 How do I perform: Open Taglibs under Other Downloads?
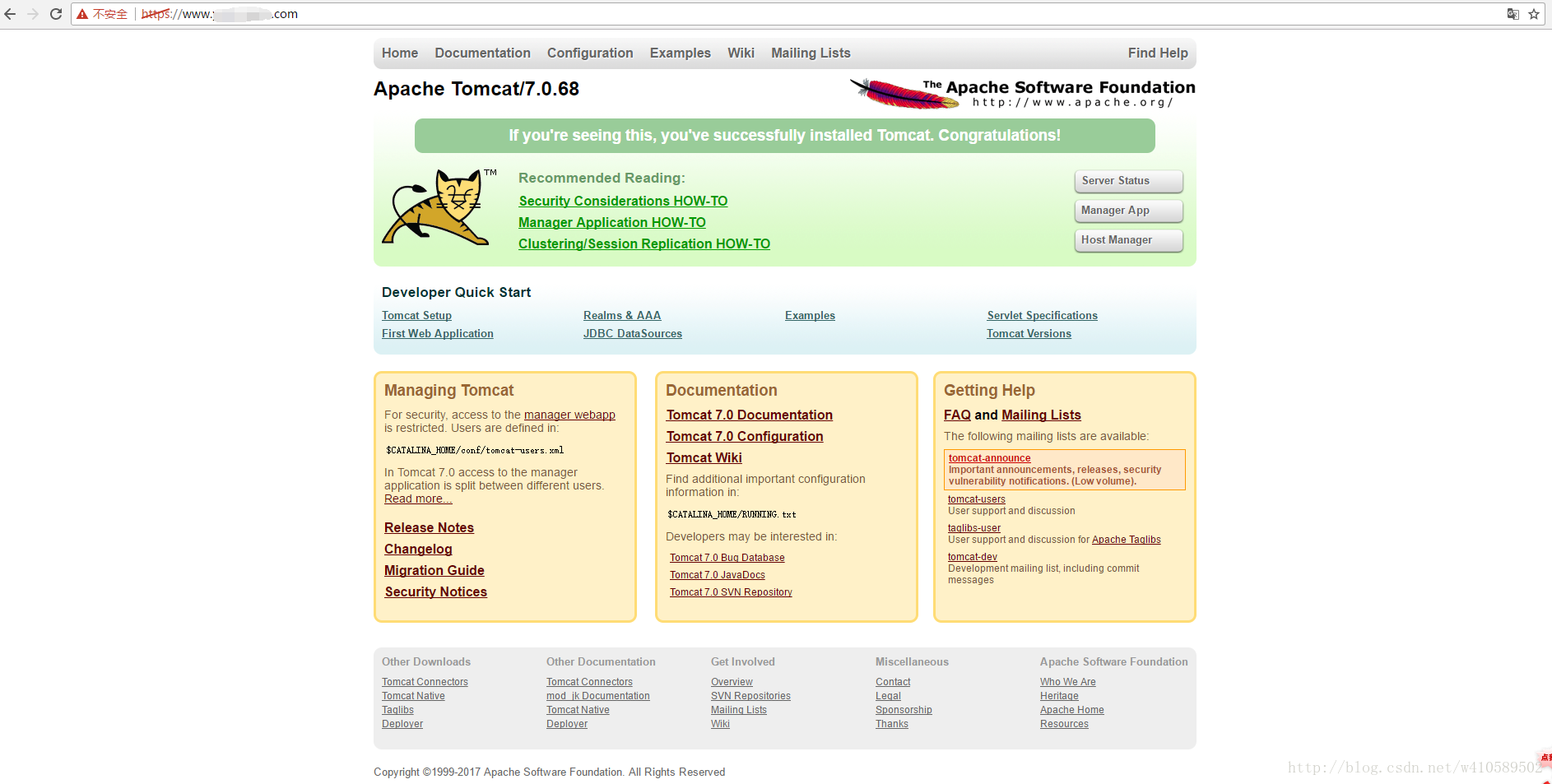click(x=397, y=710)
